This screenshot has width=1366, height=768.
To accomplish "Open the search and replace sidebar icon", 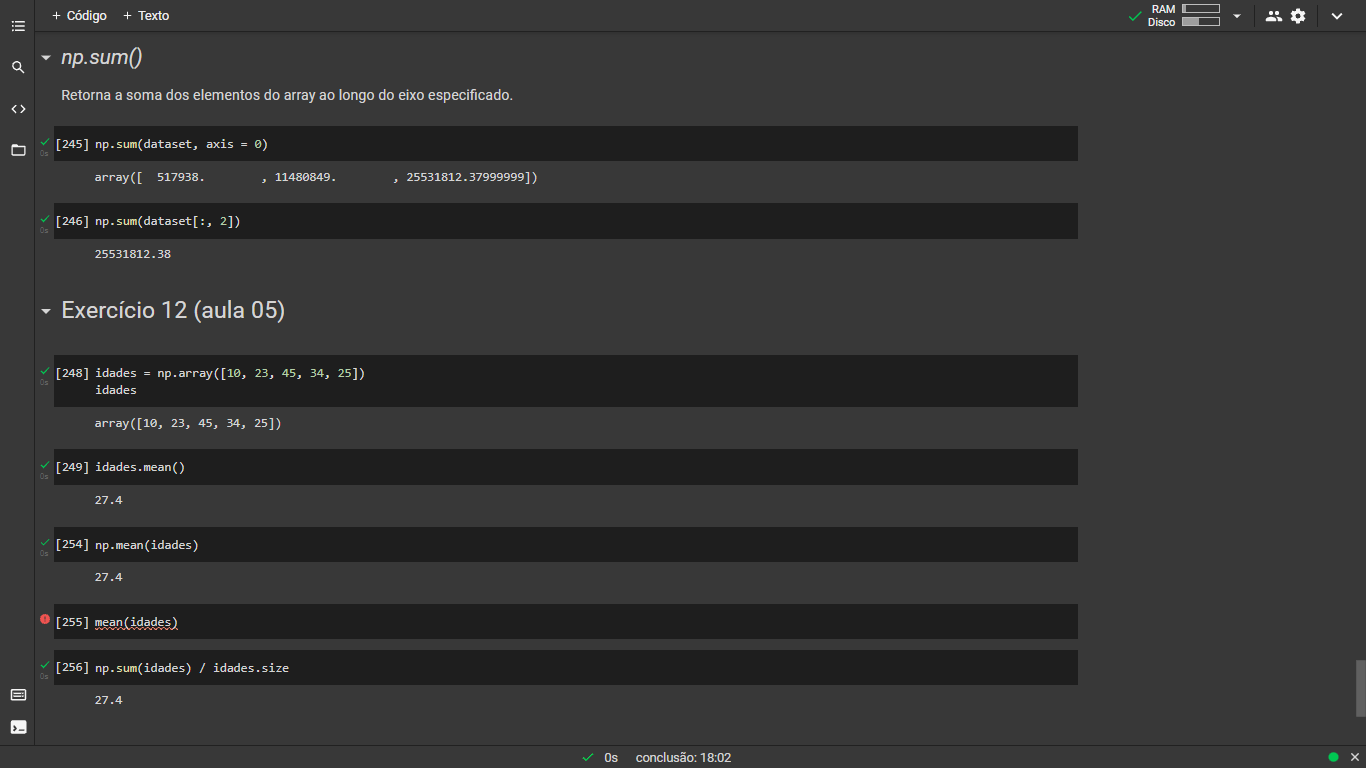I will click(x=18, y=67).
